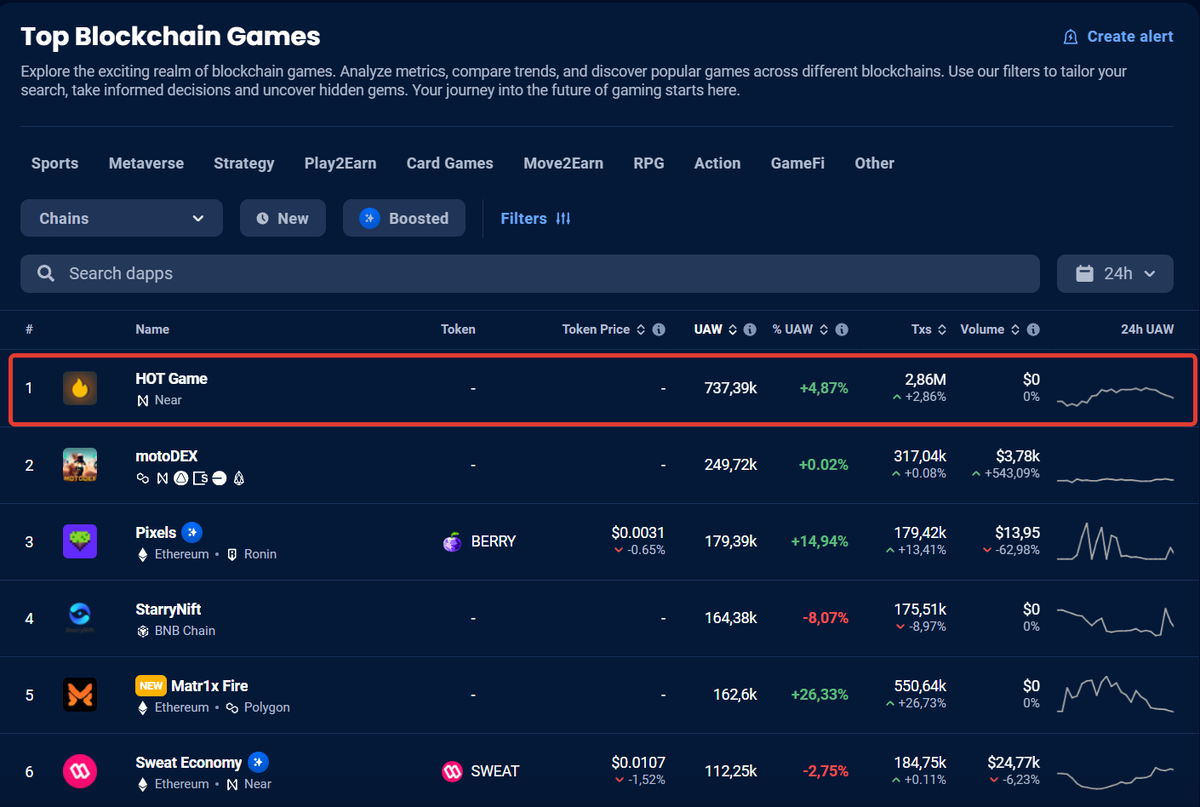The width and height of the screenshot is (1200, 807).
Task: Click the Matr1x Fire 24h UAW sparkline
Action: [1115, 695]
